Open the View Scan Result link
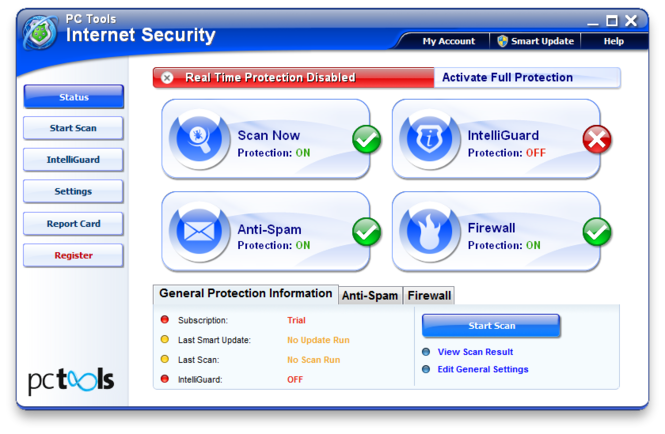This screenshot has width=665, height=434. 475,352
